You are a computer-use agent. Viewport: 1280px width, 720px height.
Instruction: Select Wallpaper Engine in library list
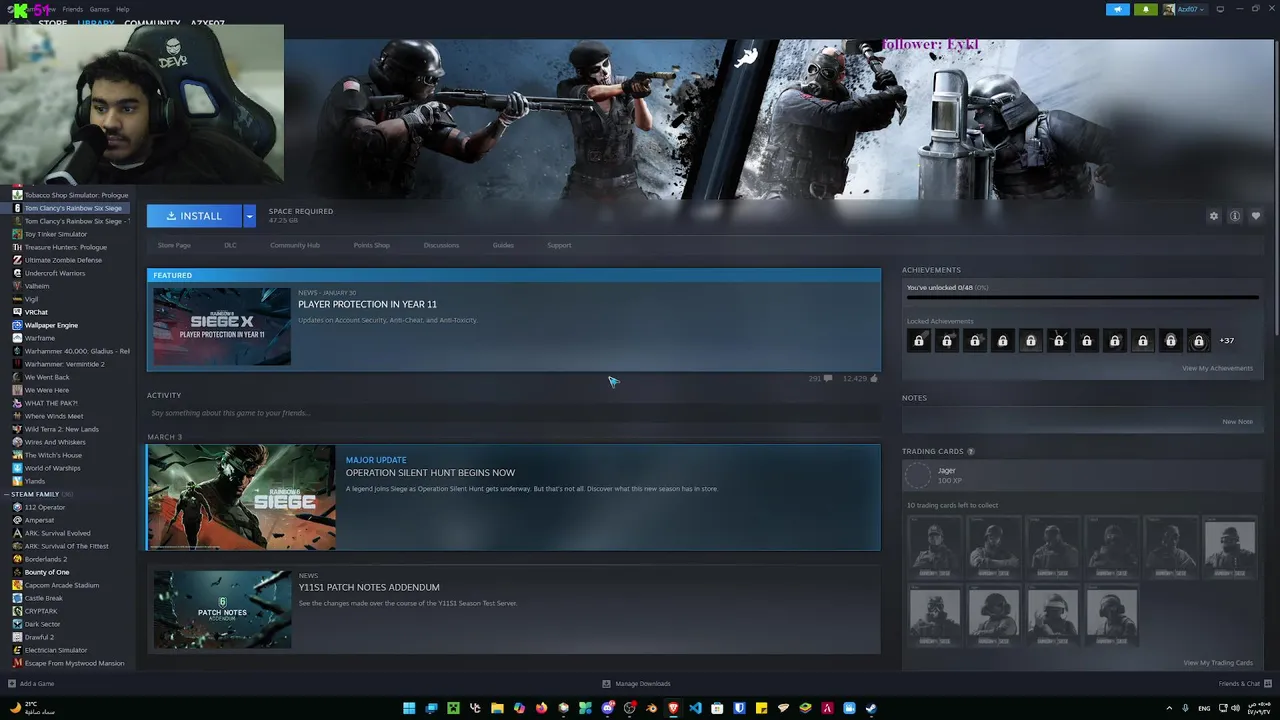coord(51,325)
